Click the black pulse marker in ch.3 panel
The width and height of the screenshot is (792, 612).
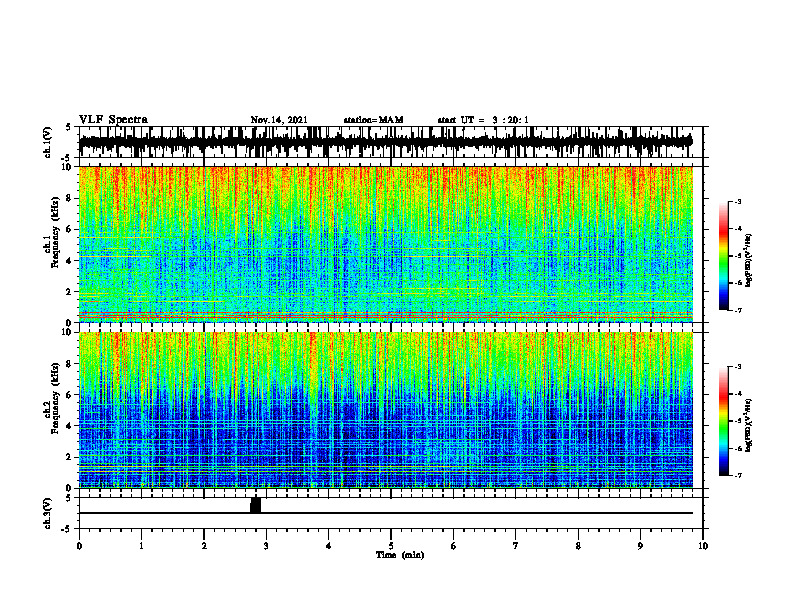pos(256,505)
